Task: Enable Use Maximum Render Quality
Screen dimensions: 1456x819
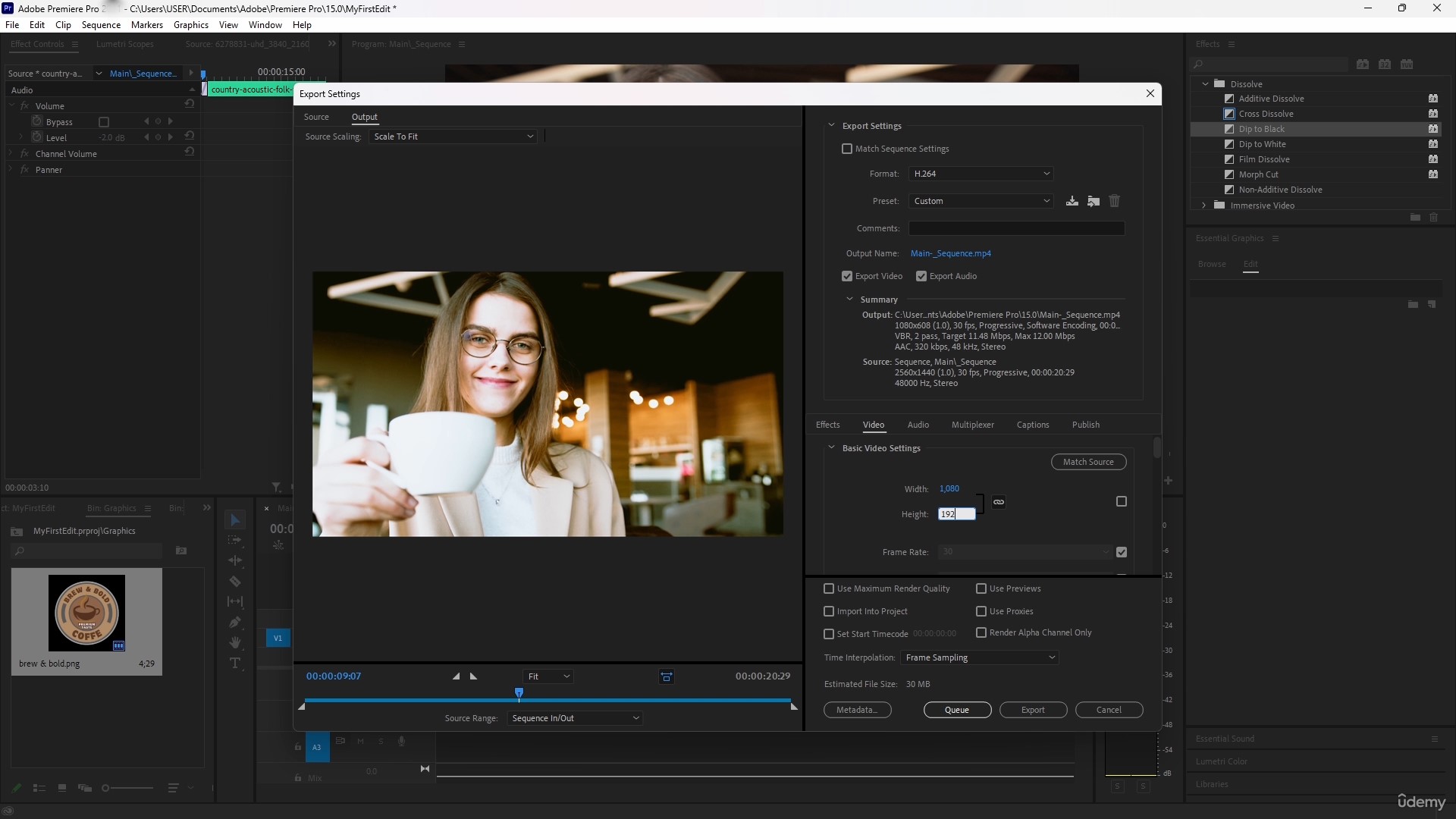Action: [829, 588]
